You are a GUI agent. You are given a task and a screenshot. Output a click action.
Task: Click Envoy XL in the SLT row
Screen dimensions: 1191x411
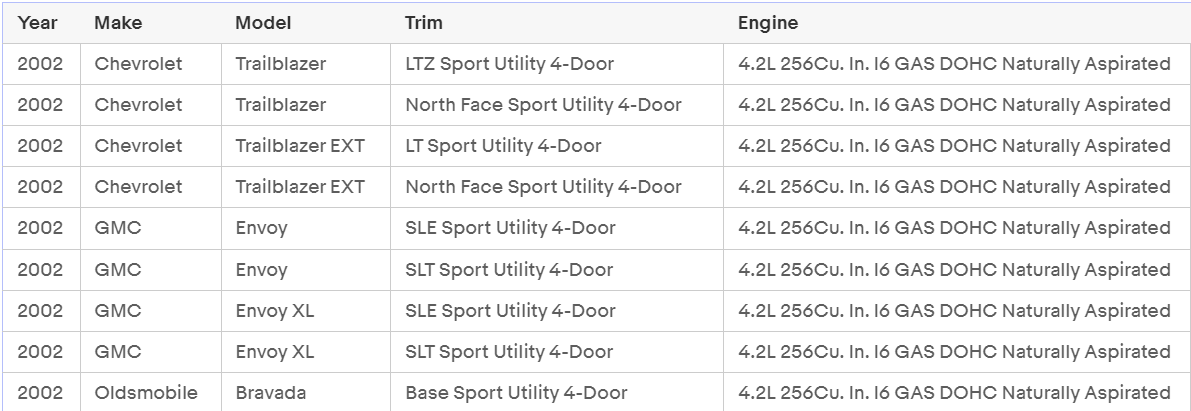tap(274, 352)
